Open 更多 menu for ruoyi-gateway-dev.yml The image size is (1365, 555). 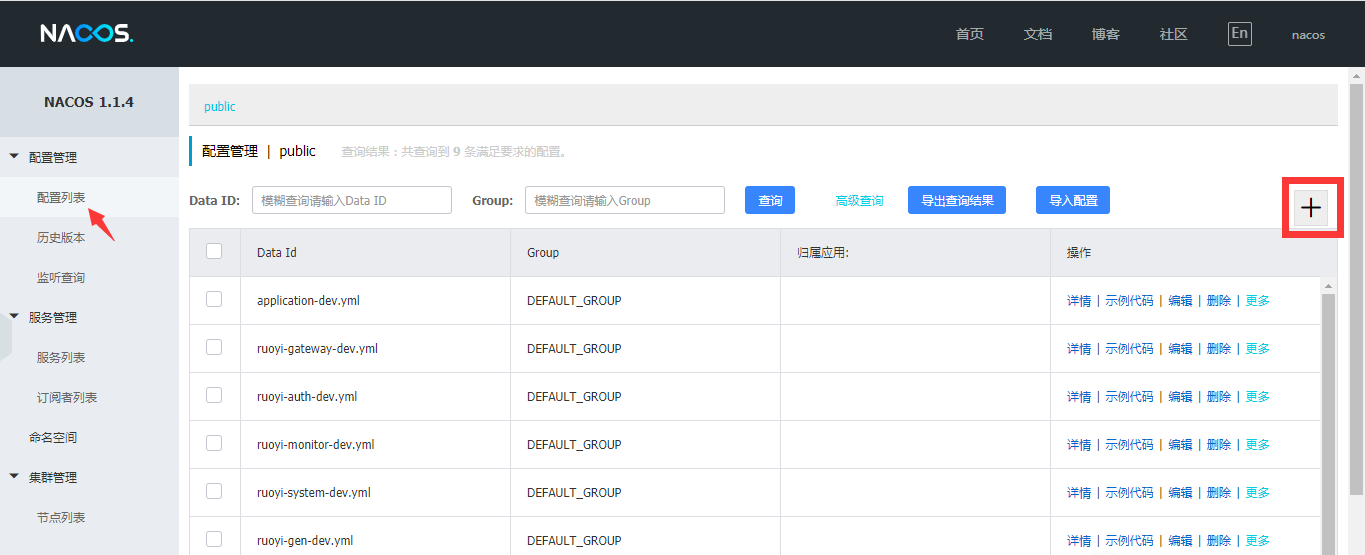coord(1258,349)
